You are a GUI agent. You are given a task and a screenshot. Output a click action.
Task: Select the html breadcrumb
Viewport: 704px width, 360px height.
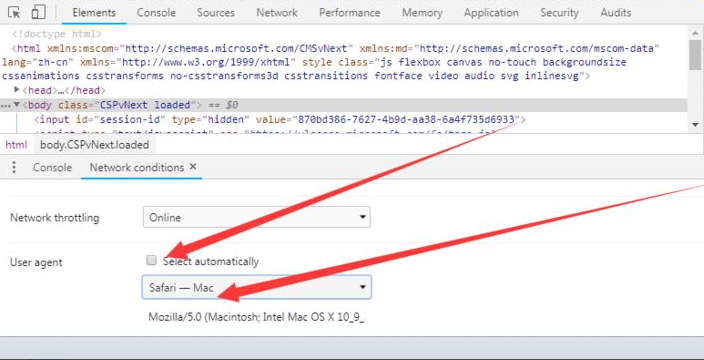[16, 145]
